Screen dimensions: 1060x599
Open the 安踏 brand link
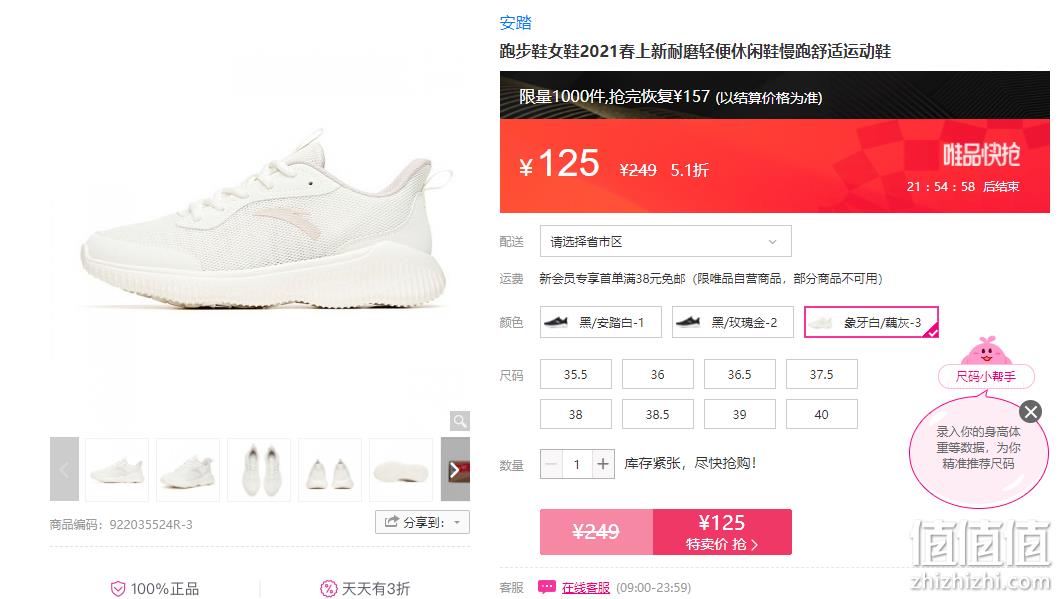[515, 23]
